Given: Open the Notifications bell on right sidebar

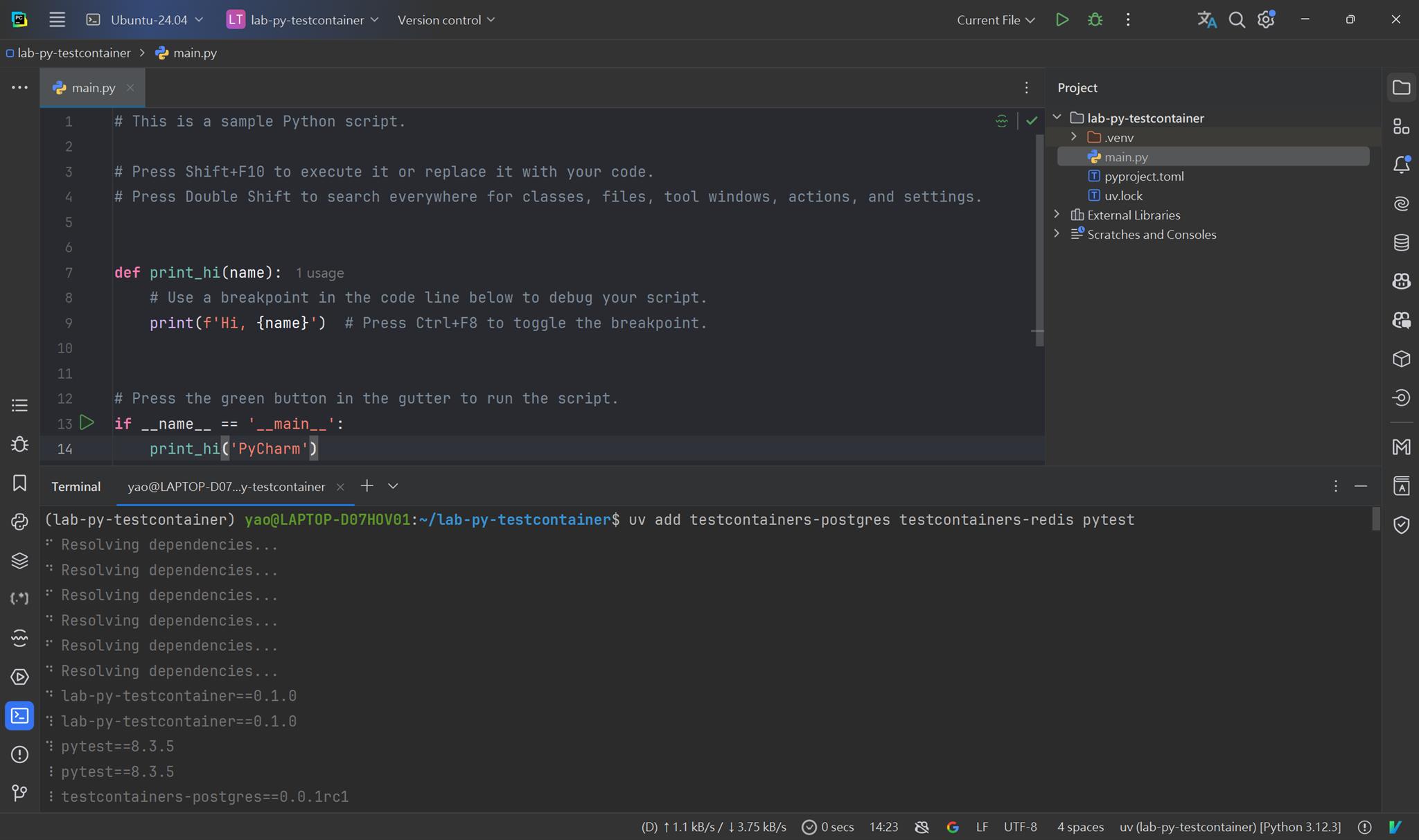Looking at the screenshot, I should click(1401, 165).
